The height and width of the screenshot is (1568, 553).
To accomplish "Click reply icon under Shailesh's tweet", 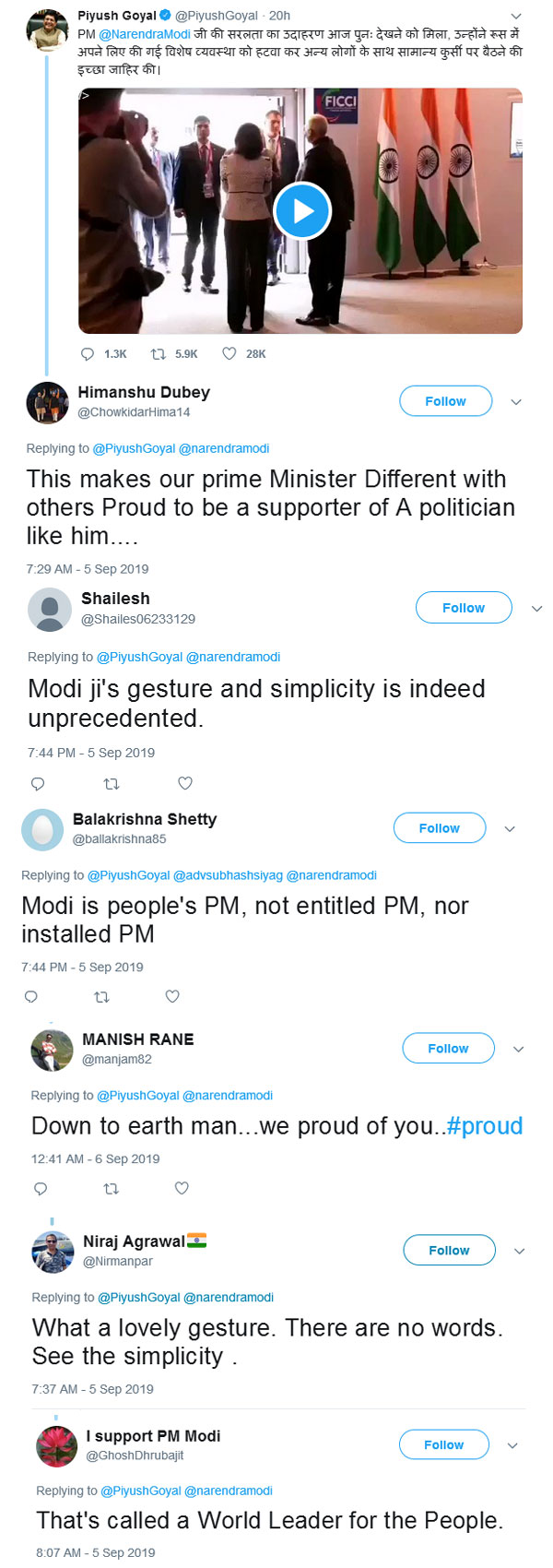I will 38,784.
